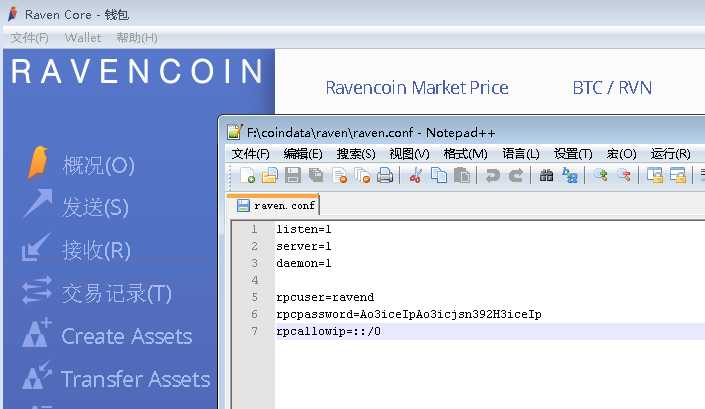Open the 文件(F) menu in Raven Core
The image size is (705, 409).
pos(29,38)
